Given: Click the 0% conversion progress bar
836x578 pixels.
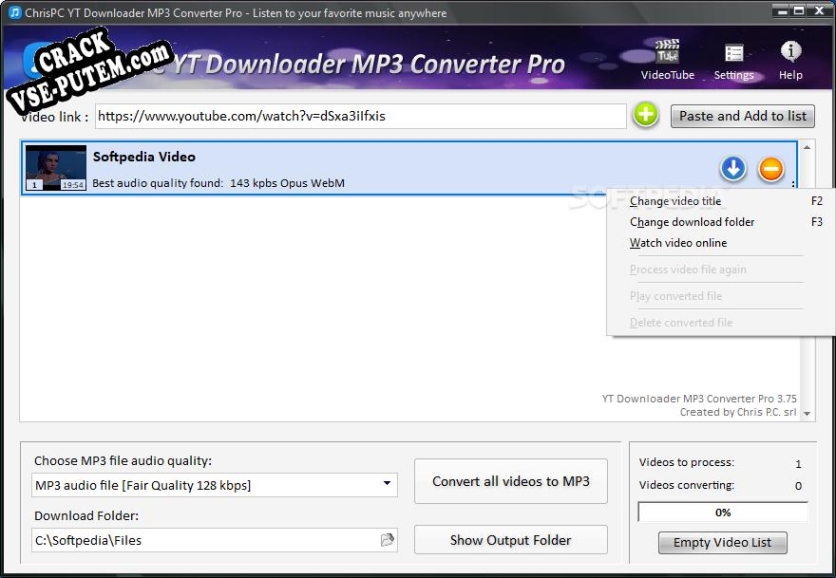Looking at the screenshot, I should (x=722, y=512).
